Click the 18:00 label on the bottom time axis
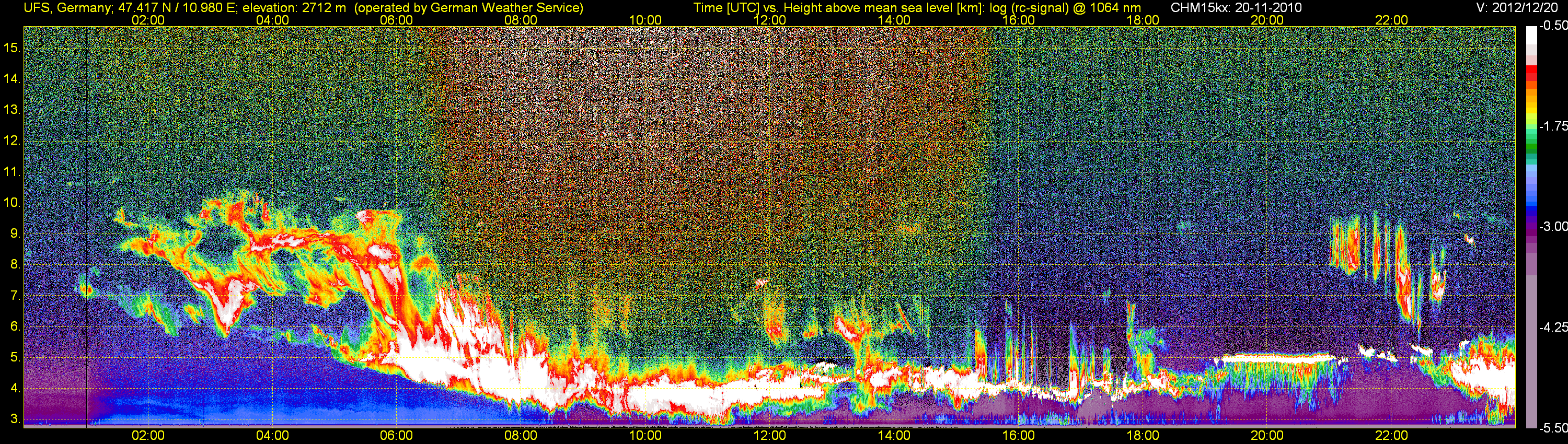Screen dimensions: 1568x444 tap(1143, 436)
